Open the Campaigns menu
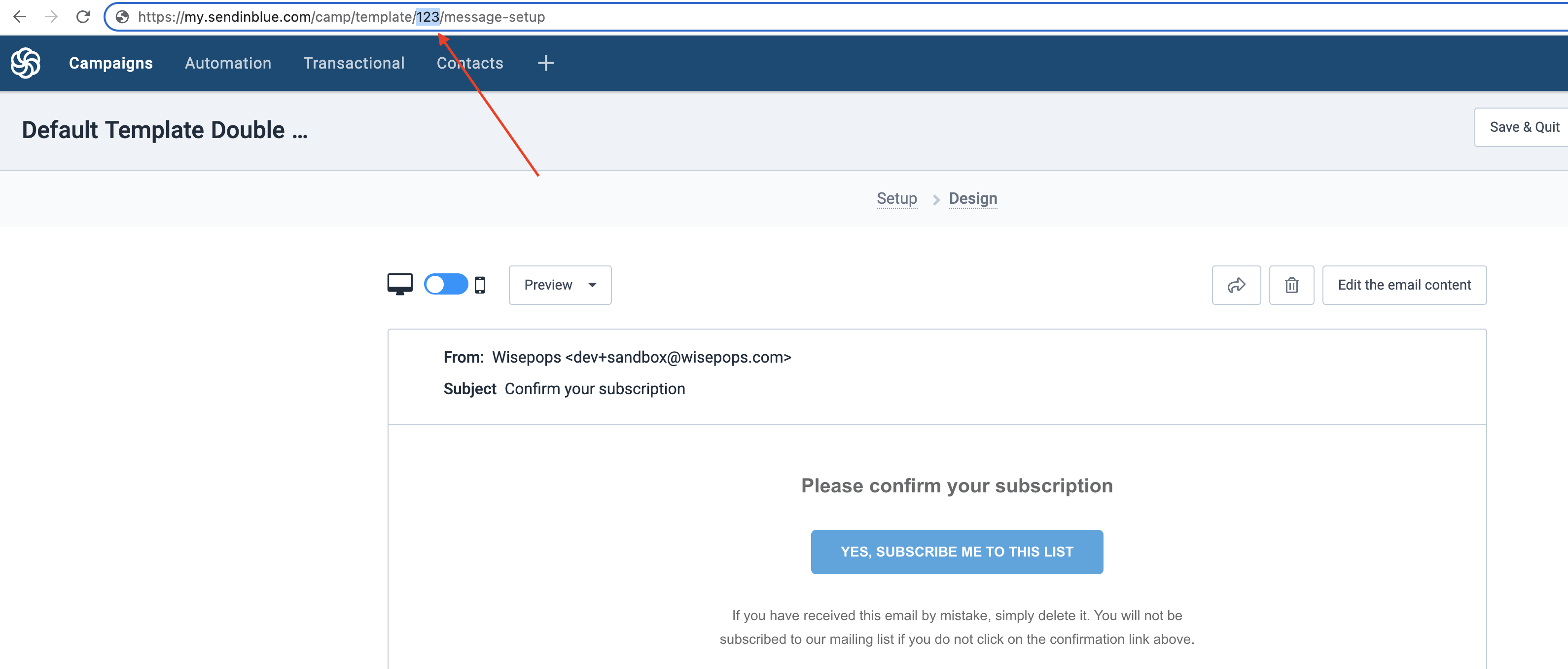1568x669 pixels. click(111, 63)
